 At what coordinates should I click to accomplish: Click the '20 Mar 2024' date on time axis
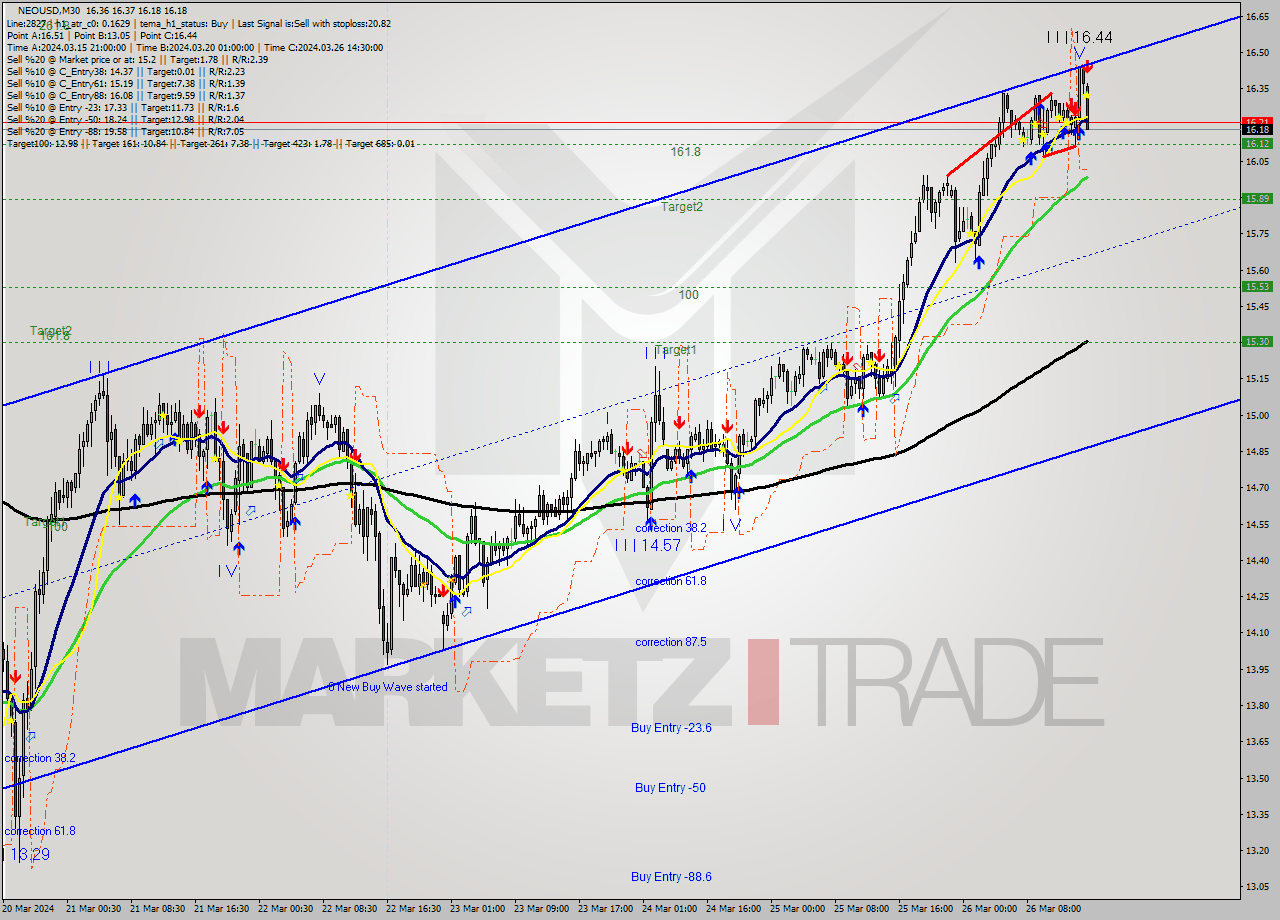[28, 909]
